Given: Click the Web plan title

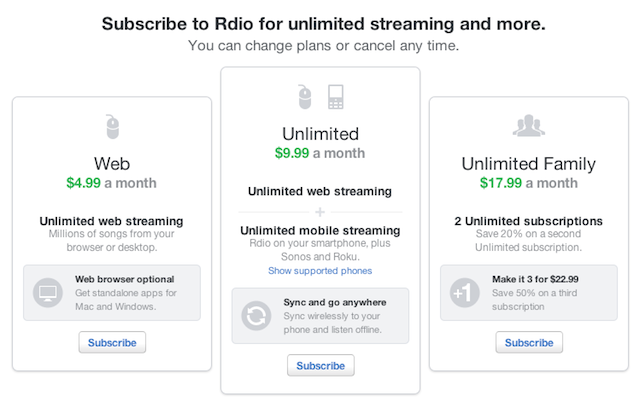Looking at the screenshot, I should pyautogui.click(x=112, y=164).
